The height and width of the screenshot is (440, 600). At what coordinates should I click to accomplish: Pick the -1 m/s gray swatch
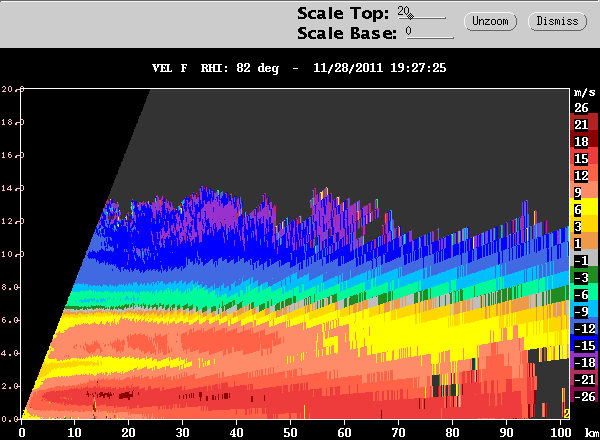pos(584,258)
